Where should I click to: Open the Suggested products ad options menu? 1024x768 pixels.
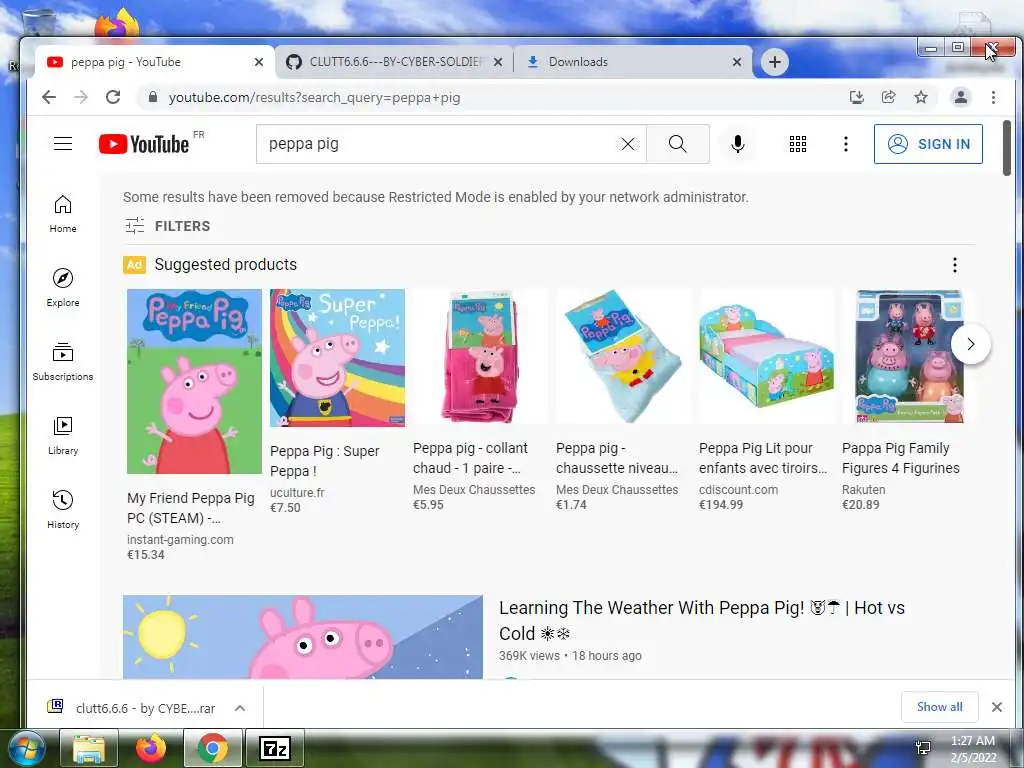click(x=954, y=264)
